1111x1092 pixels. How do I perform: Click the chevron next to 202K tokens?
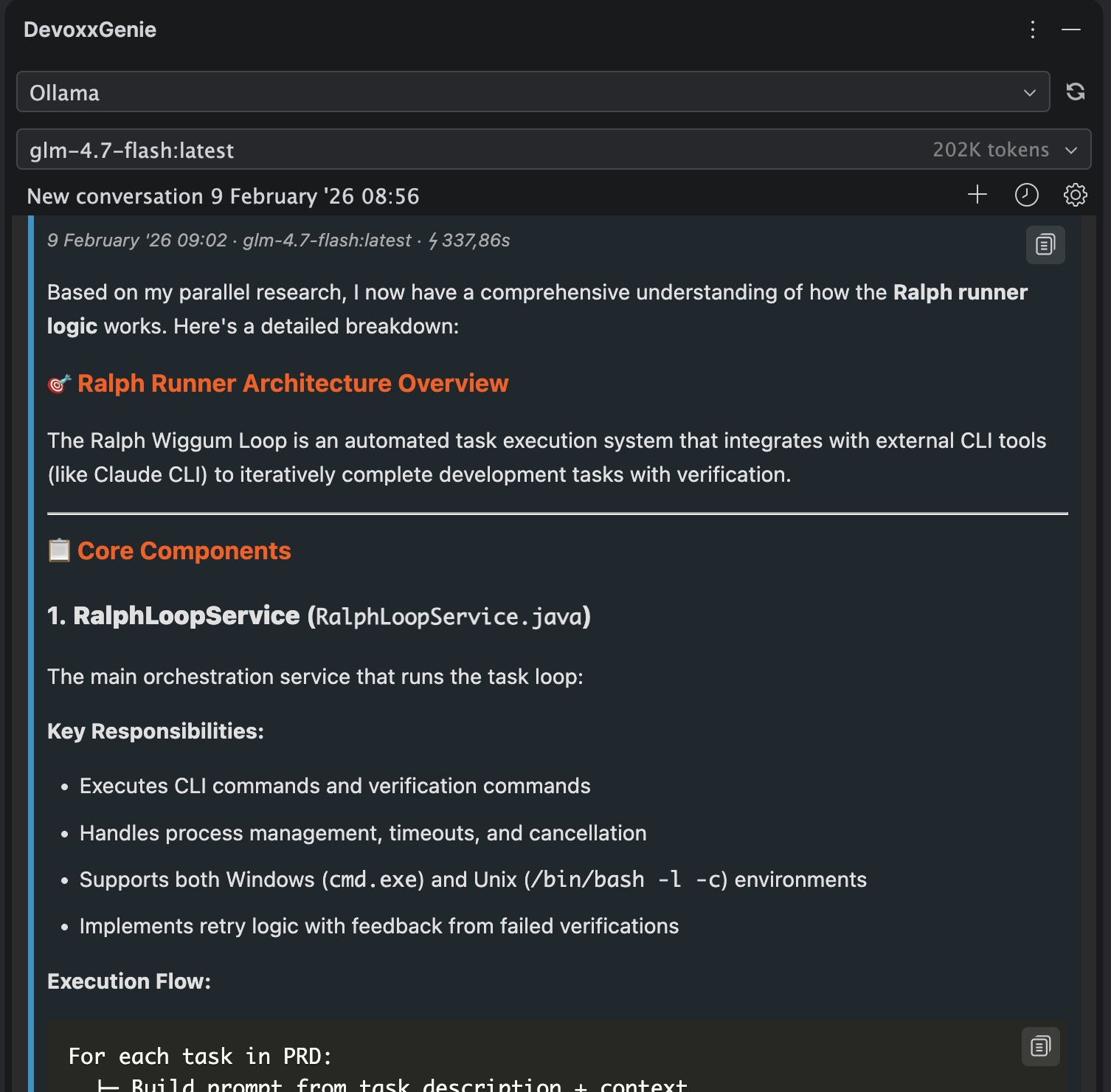[x=1071, y=151]
